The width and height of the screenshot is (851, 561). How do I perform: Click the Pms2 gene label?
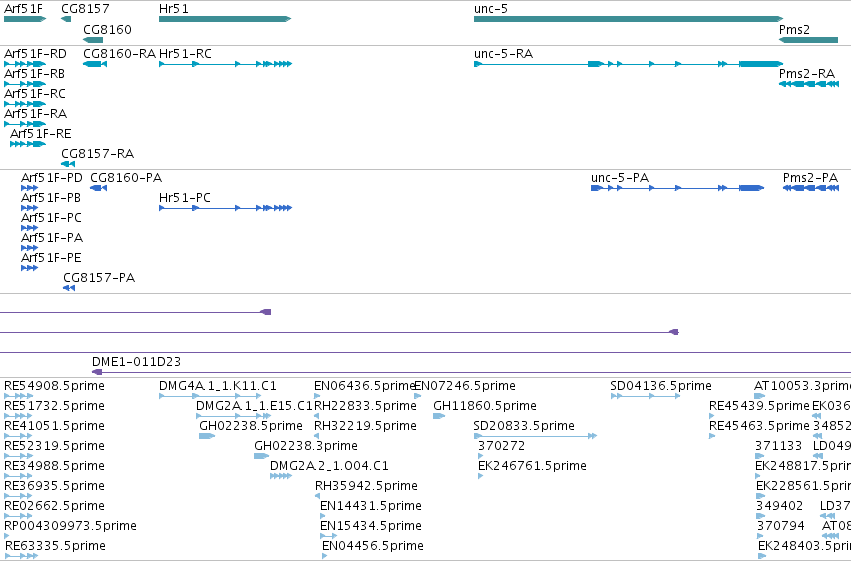pos(794,29)
